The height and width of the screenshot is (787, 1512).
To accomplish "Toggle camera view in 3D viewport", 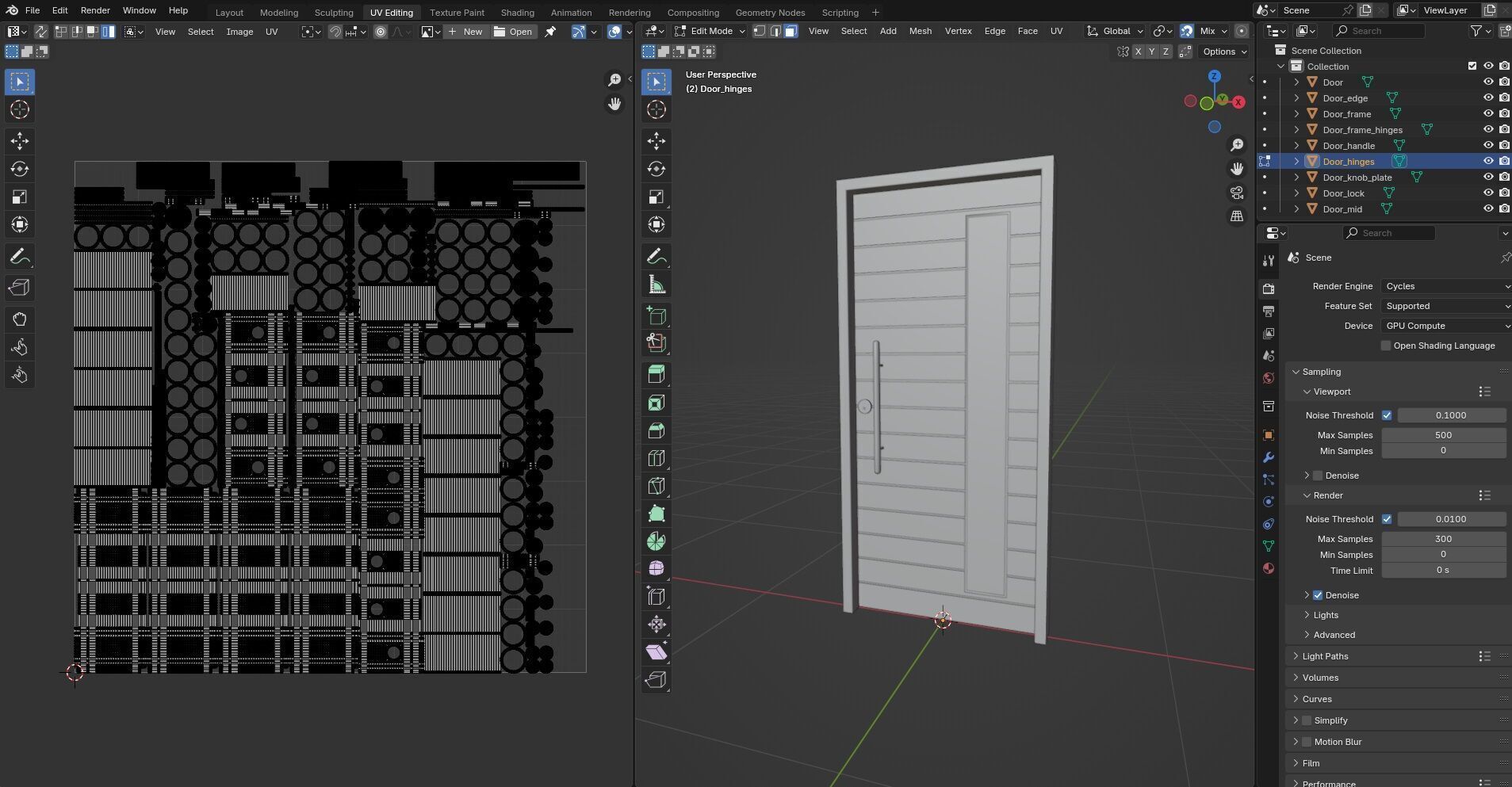I will [x=1237, y=193].
